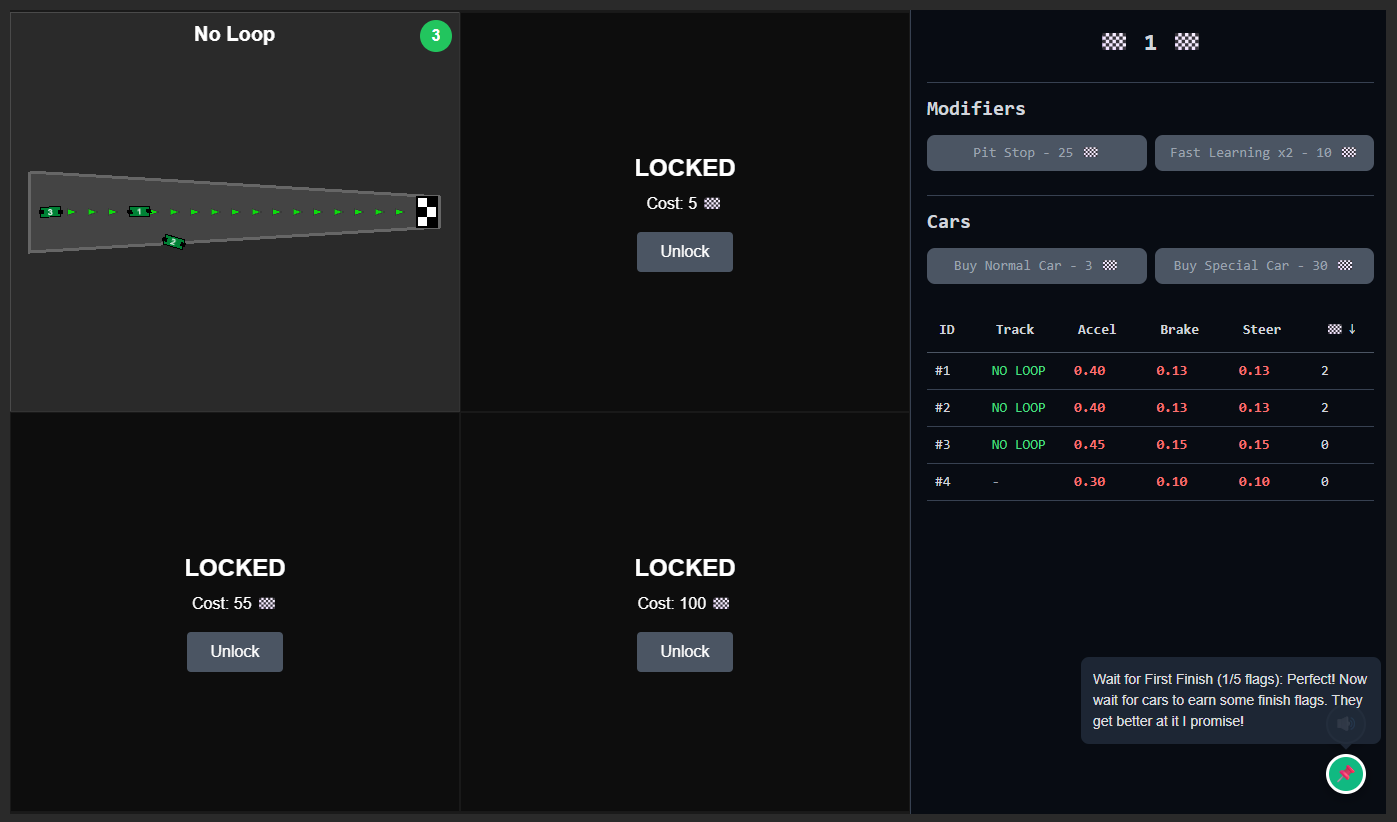The width and height of the screenshot is (1397, 822).
Task: Sort cars by the Accel column header
Action: [1096, 329]
